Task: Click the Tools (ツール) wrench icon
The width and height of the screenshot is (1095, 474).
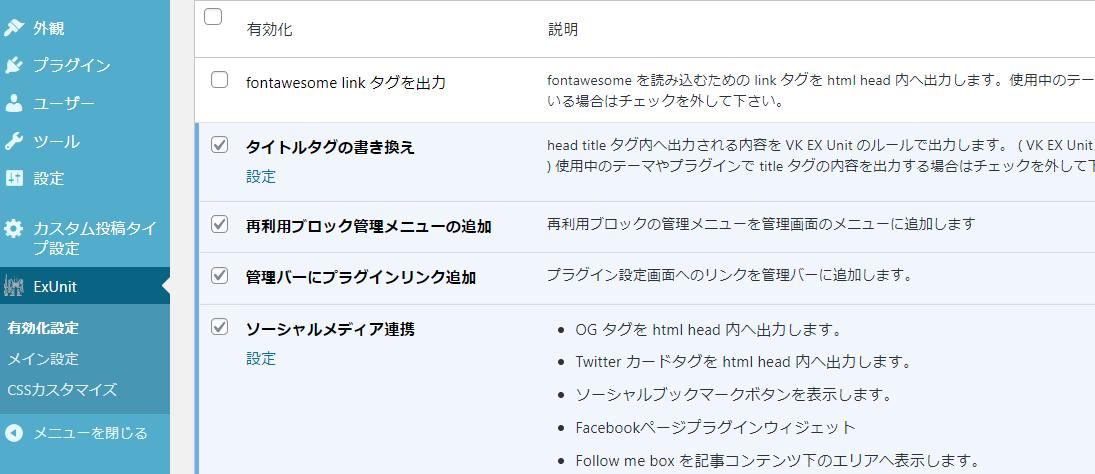Action: (14, 141)
